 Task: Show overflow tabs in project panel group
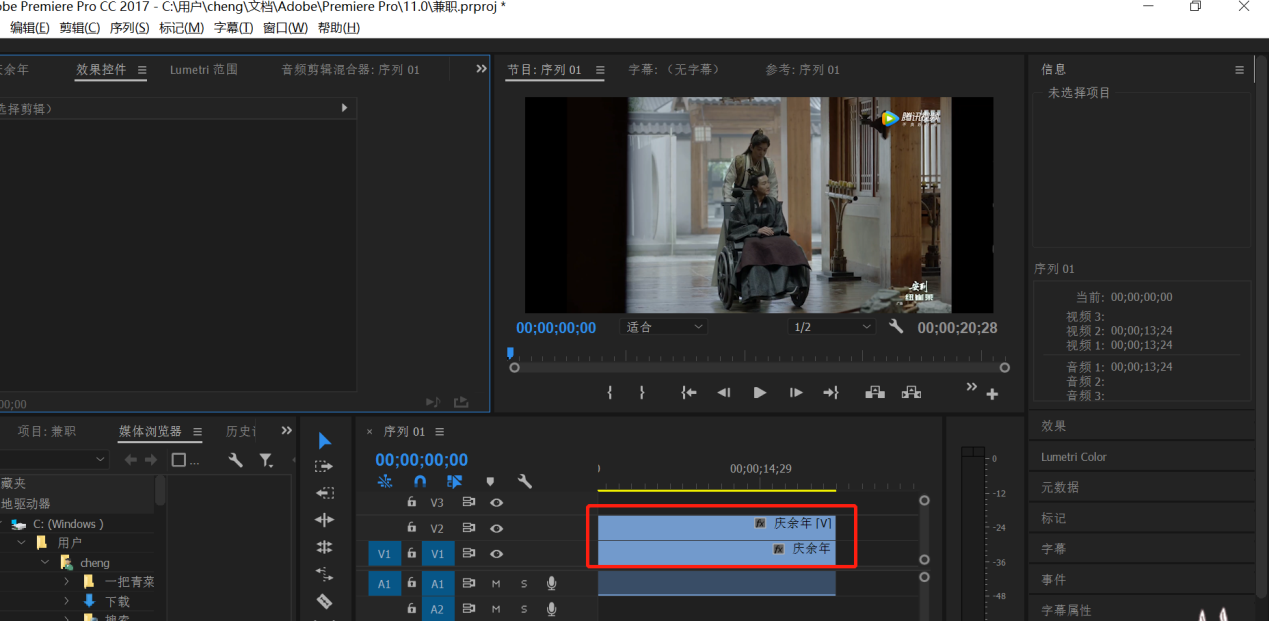click(287, 431)
